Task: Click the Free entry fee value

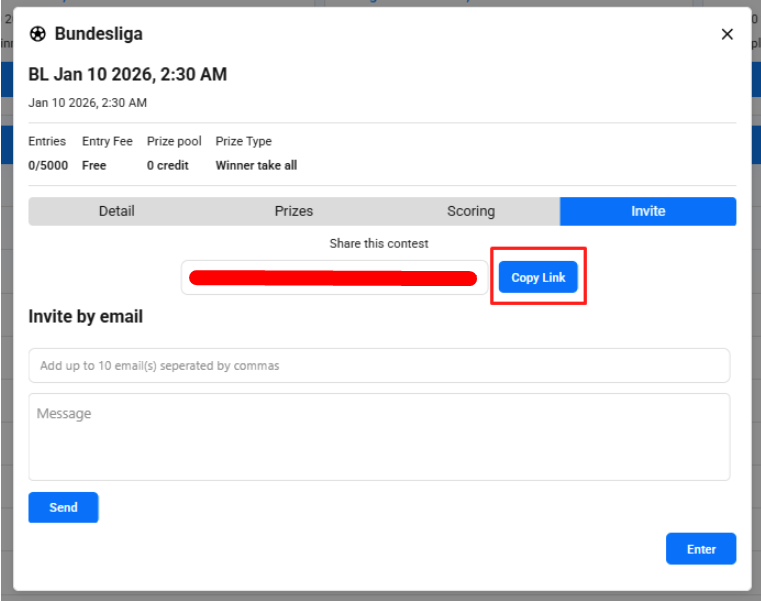Action: pyautogui.click(x=94, y=165)
